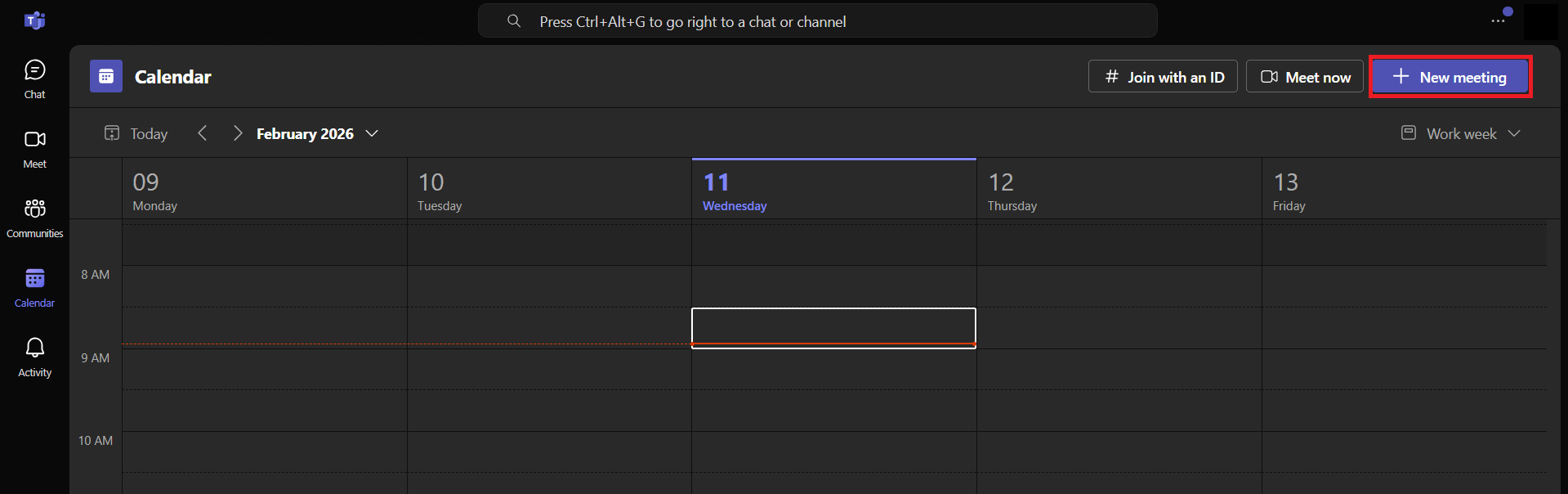The width and height of the screenshot is (1568, 494).
Task: Click the purple Calendar header icon
Action: (106, 76)
